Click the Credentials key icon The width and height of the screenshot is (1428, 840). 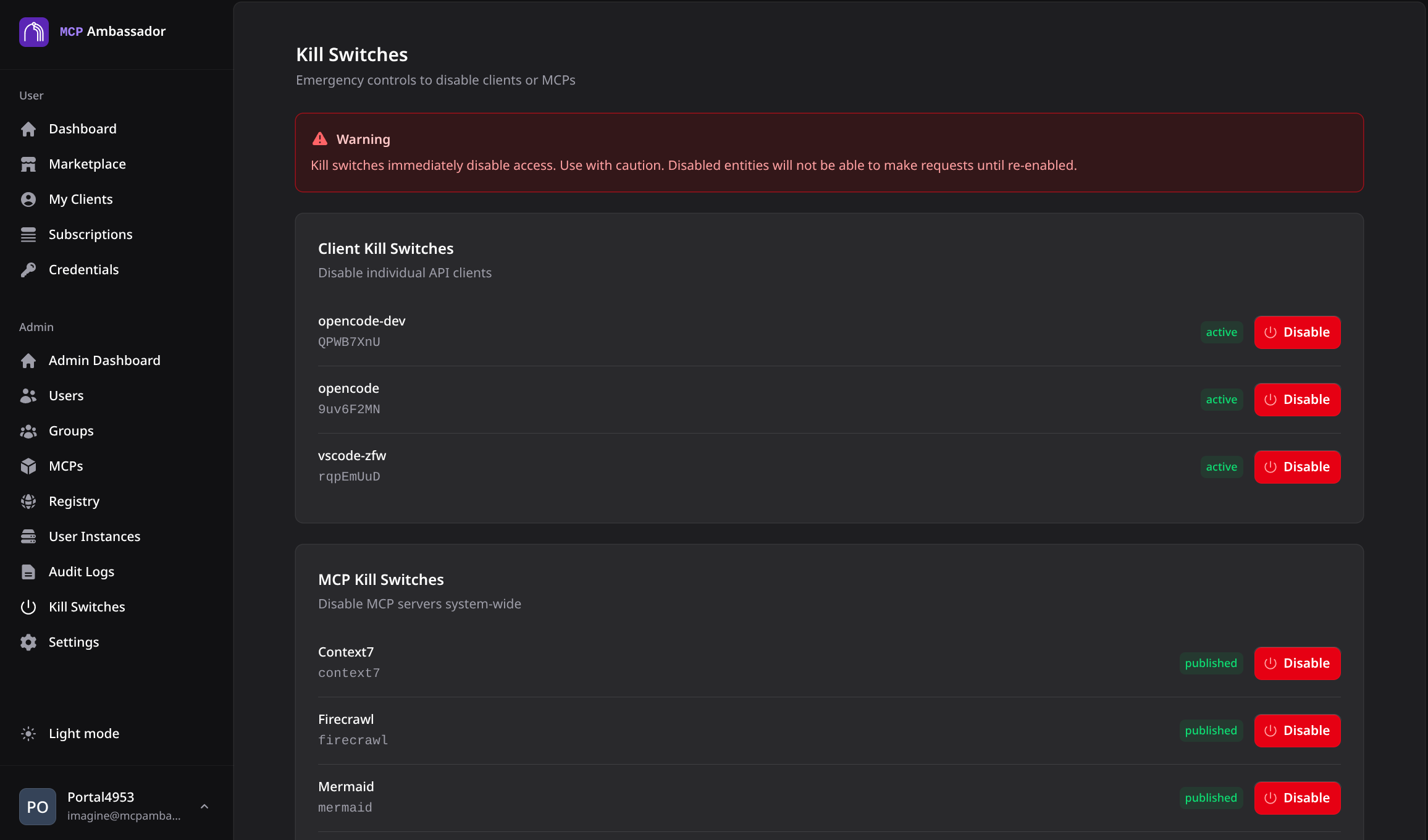[28, 270]
